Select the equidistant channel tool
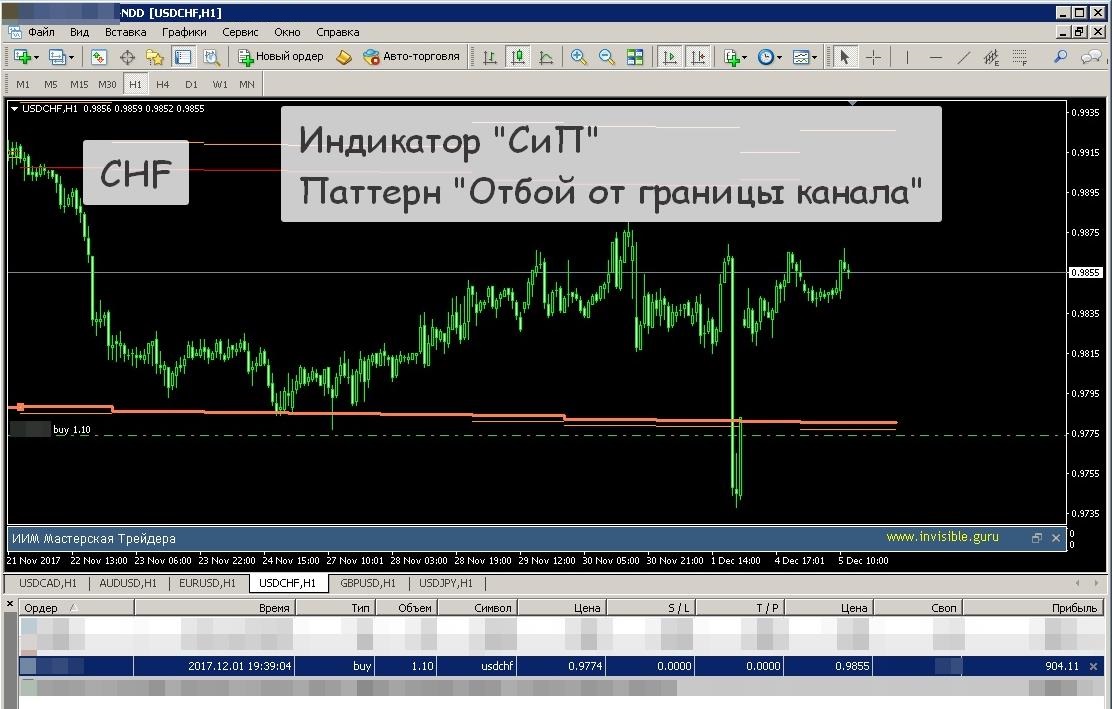The image size is (1112, 709). (991, 57)
